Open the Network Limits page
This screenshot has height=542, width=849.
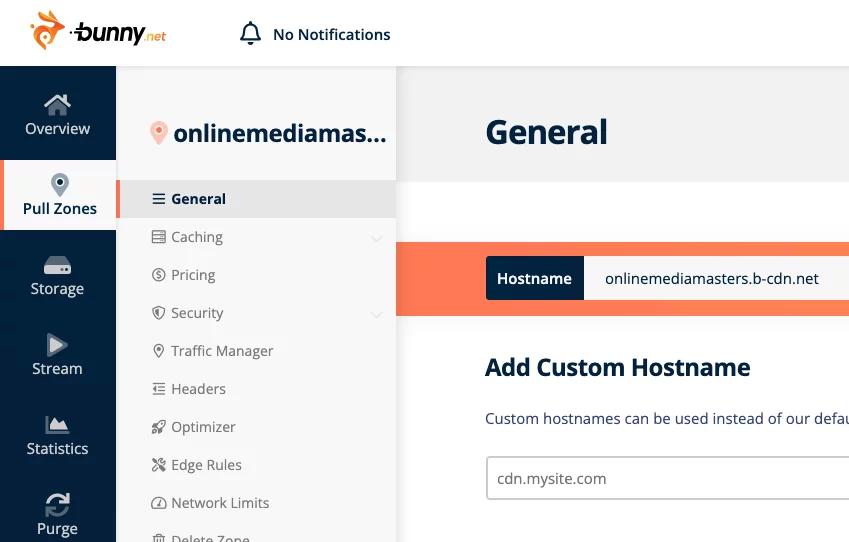pos(220,503)
